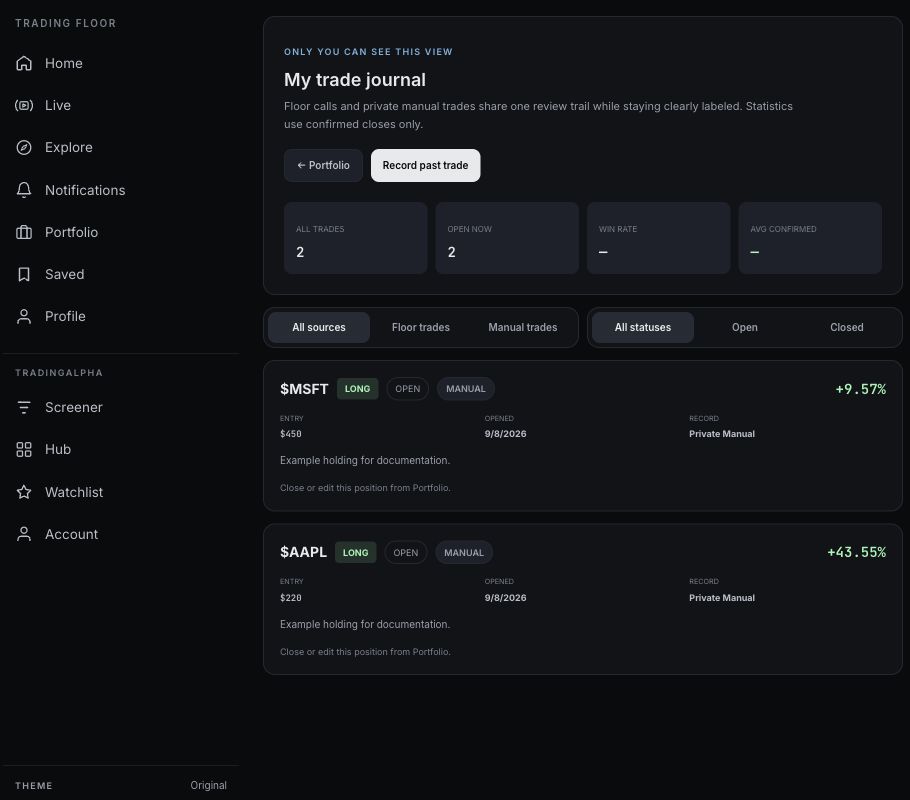Click the LONG badge on $MSFT
910x800 pixels.
pos(358,389)
